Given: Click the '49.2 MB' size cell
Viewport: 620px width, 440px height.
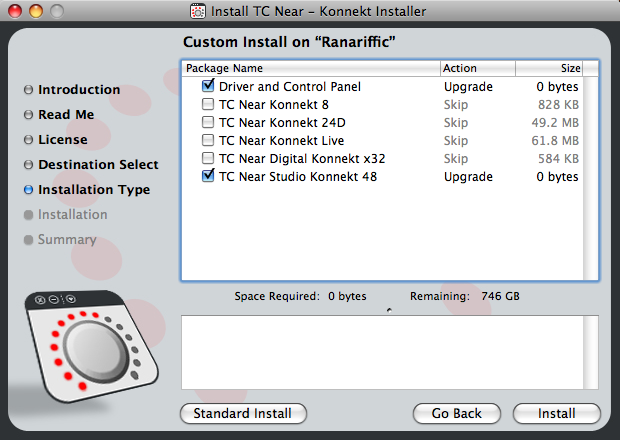Looking at the screenshot, I should click(555, 123).
